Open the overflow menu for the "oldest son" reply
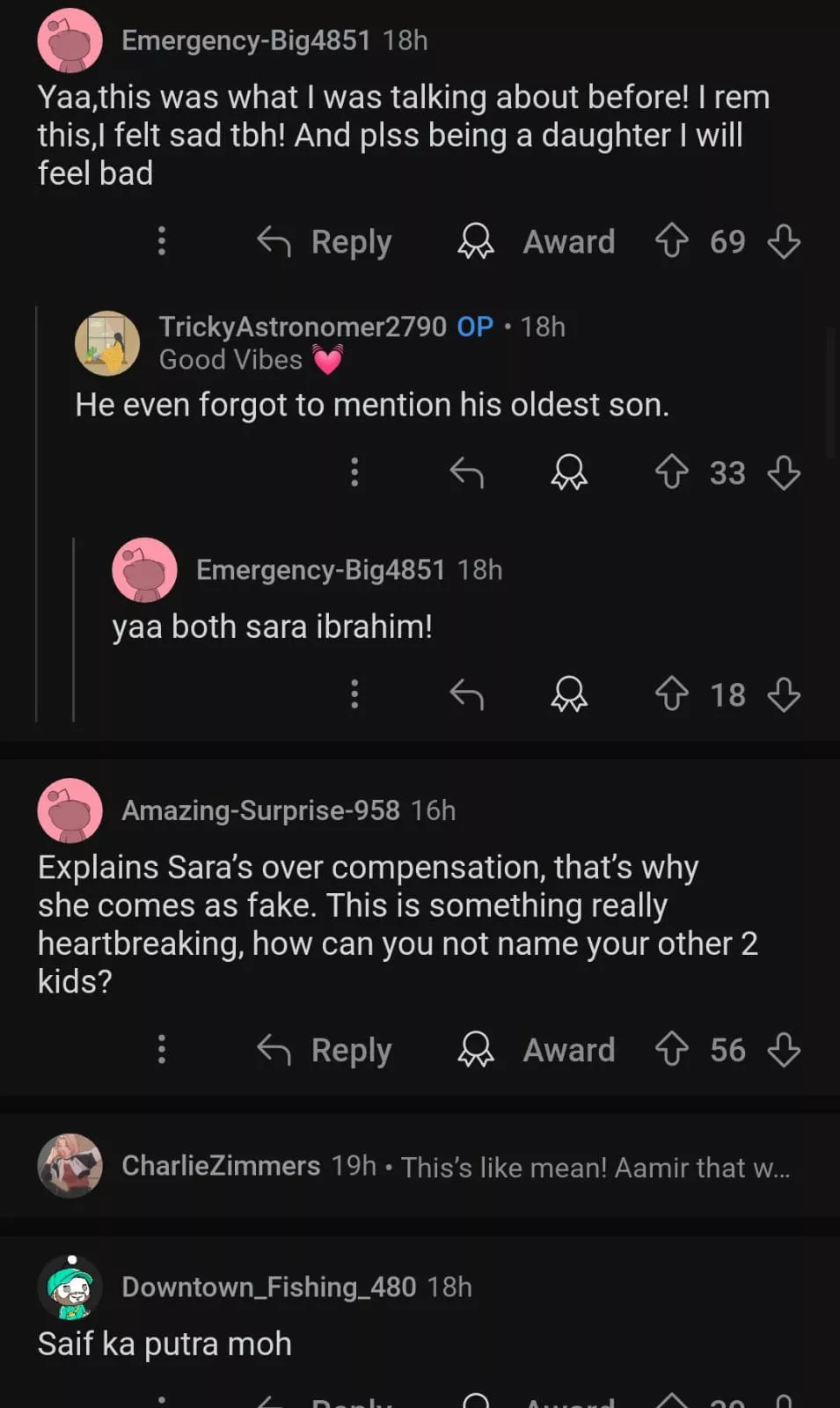 coord(354,473)
